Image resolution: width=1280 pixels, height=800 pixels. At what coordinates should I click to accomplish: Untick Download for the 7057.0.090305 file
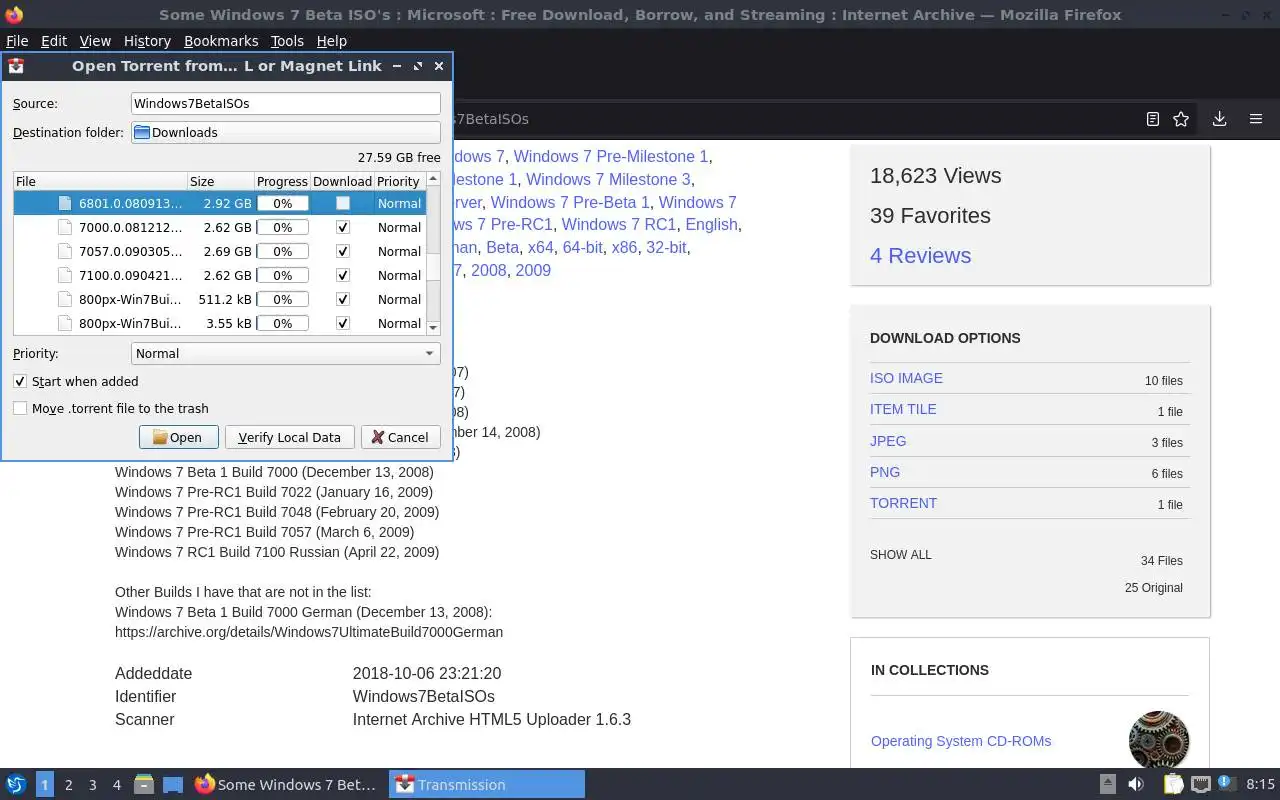pos(343,251)
